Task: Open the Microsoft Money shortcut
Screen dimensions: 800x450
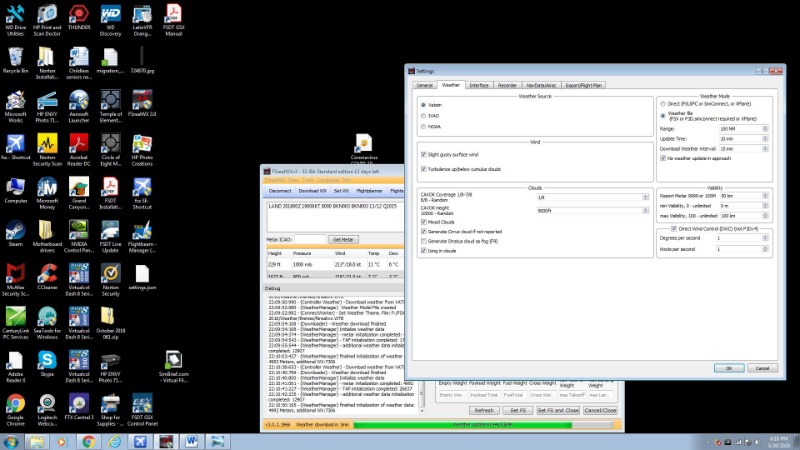Action: pyautogui.click(x=47, y=193)
